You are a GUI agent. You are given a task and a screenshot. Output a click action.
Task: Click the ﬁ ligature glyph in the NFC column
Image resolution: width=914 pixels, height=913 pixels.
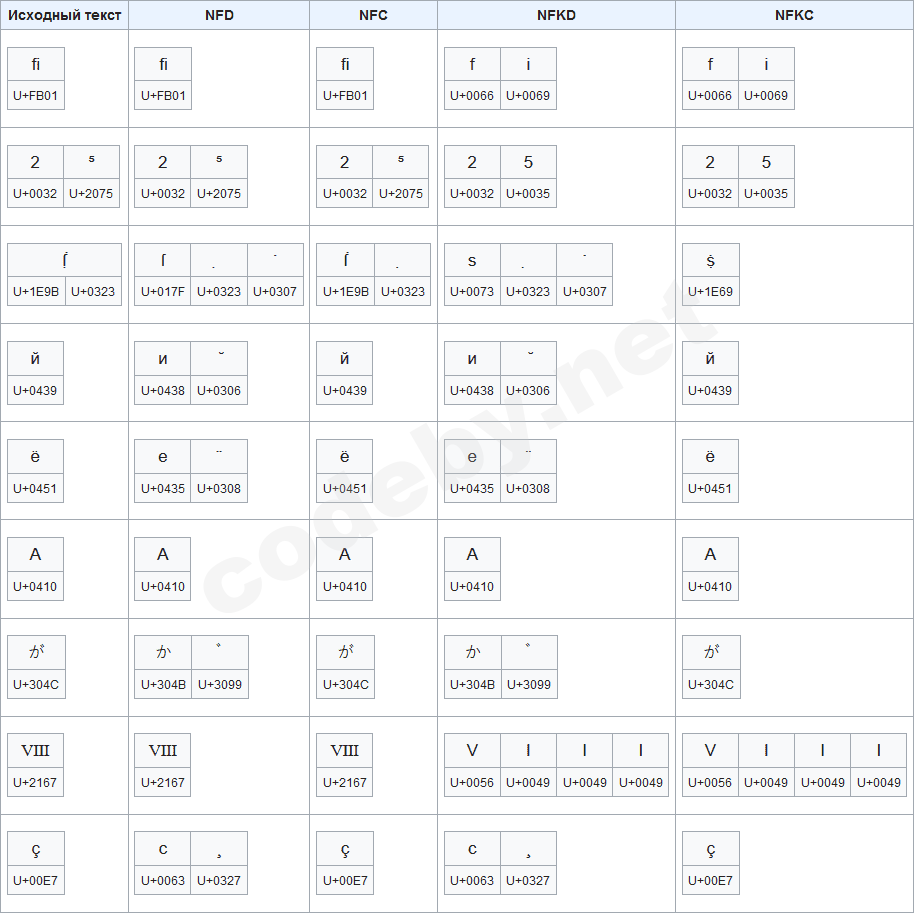[345, 64]
